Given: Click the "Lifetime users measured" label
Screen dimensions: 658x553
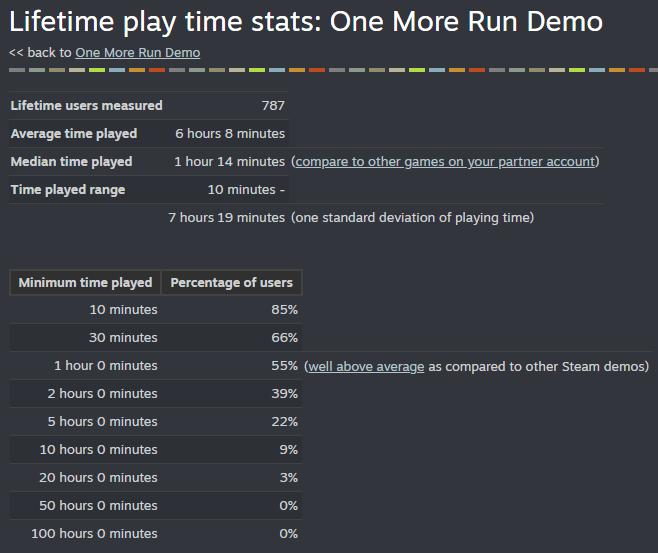Looking at the screenshot, I should click(86, 105).
